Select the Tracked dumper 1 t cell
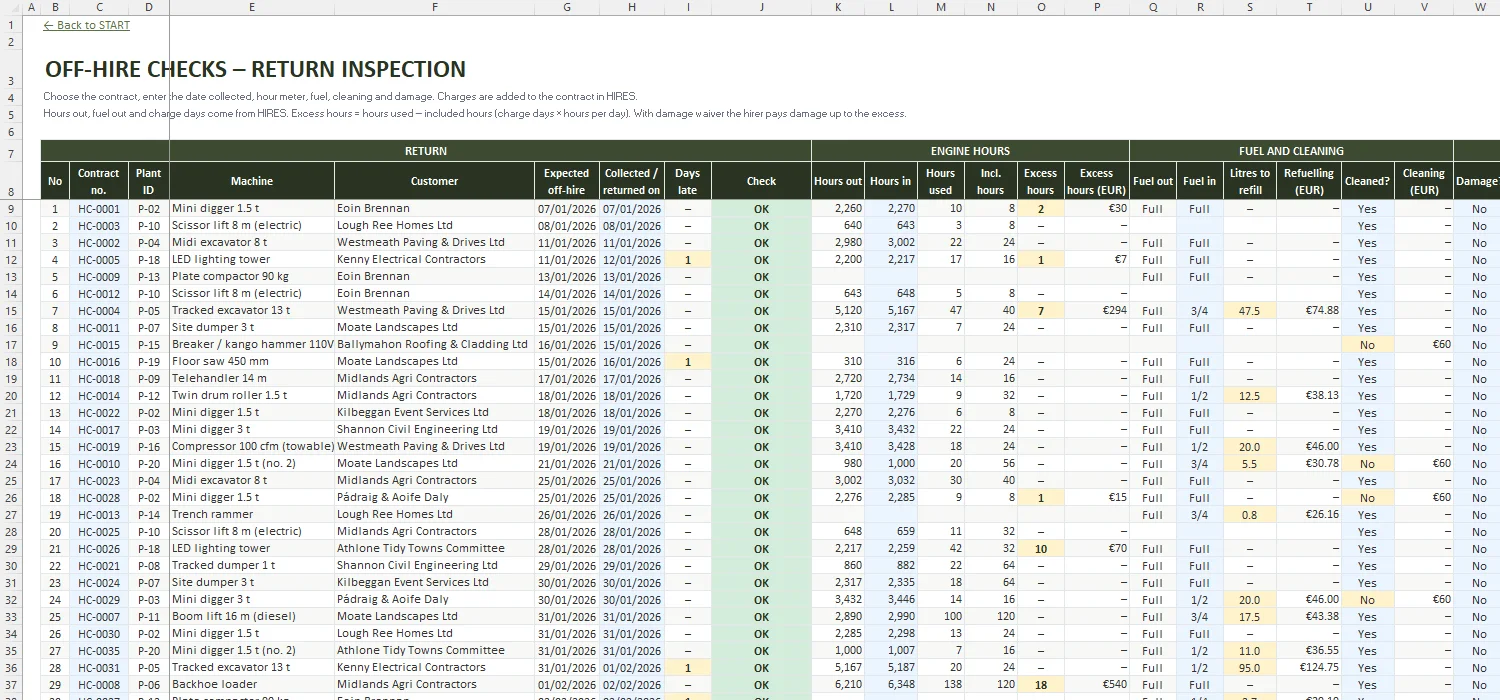Screen dimensions: 1500x700 252,566
